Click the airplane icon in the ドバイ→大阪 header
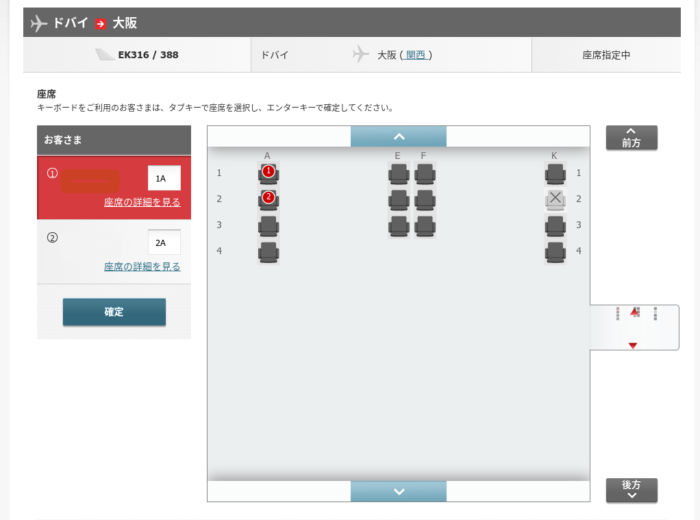Screen dimensions: 700x520 39,23
